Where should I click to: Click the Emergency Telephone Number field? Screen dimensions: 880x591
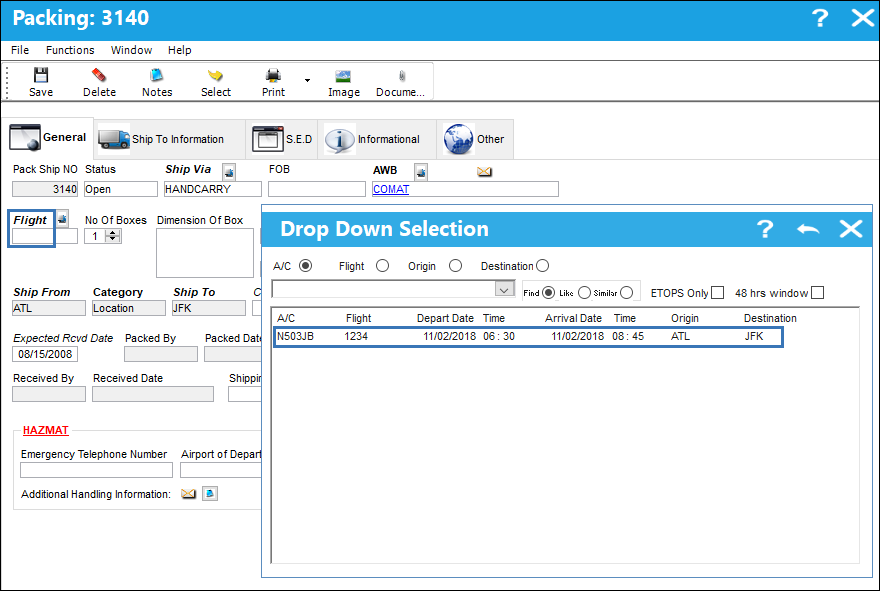(x=97, y=470)
